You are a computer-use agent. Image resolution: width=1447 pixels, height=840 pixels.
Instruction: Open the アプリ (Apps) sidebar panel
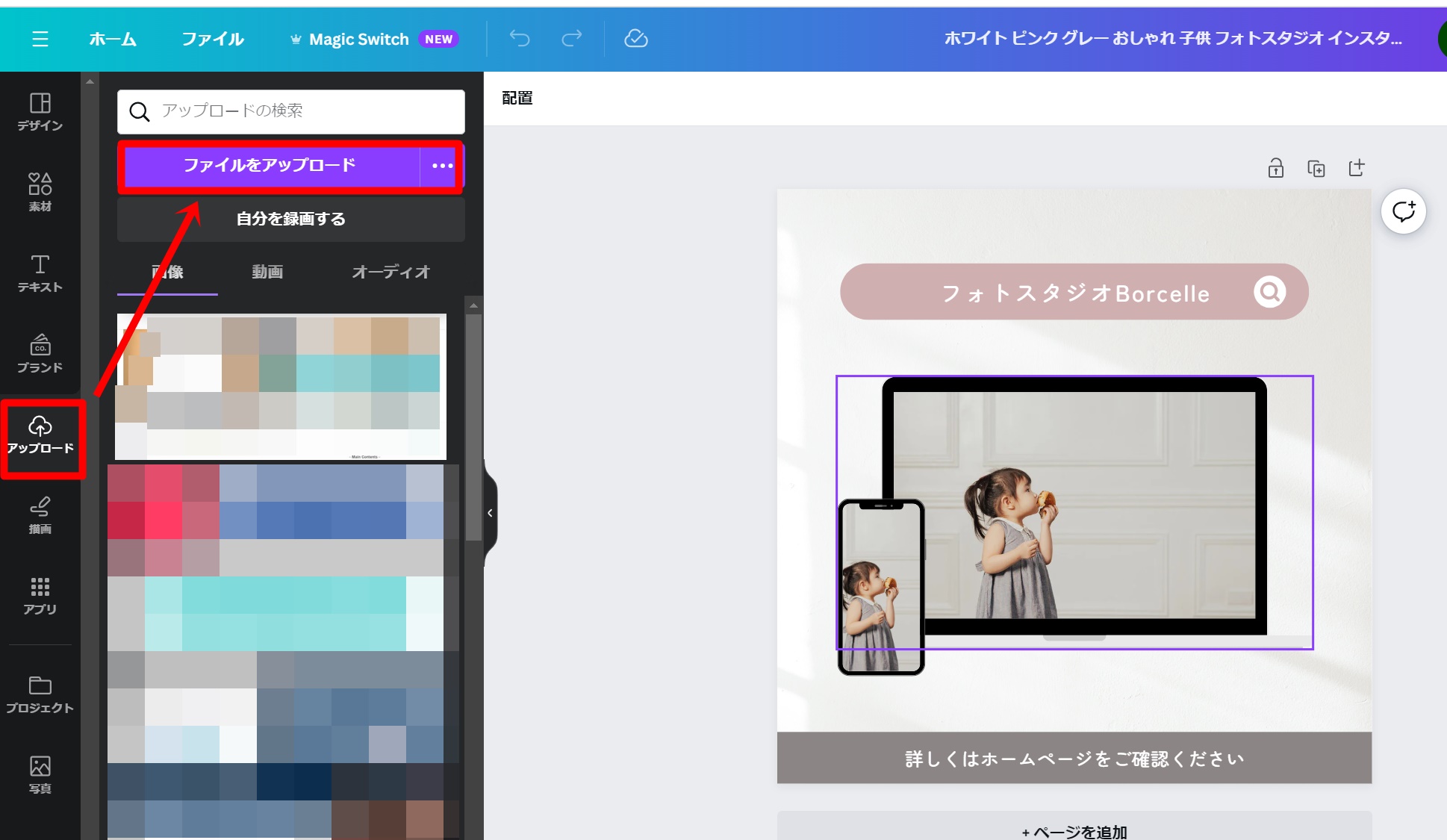[40, 596]
